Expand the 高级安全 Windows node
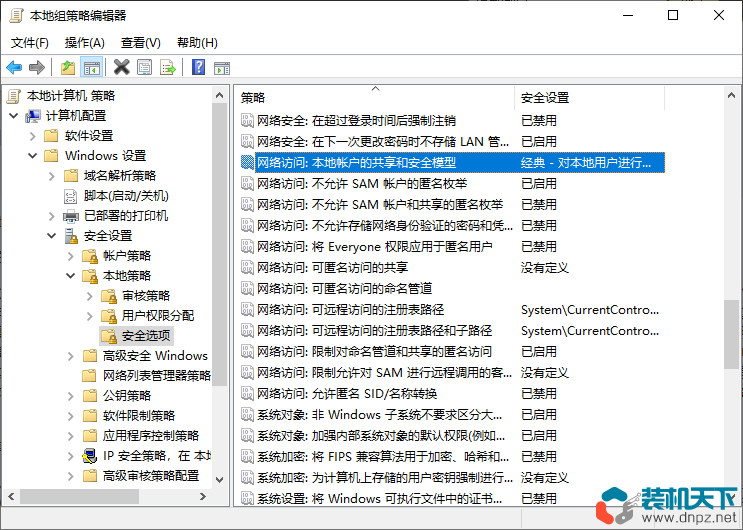This screenshot has width=743, height=530. (71, 356)
